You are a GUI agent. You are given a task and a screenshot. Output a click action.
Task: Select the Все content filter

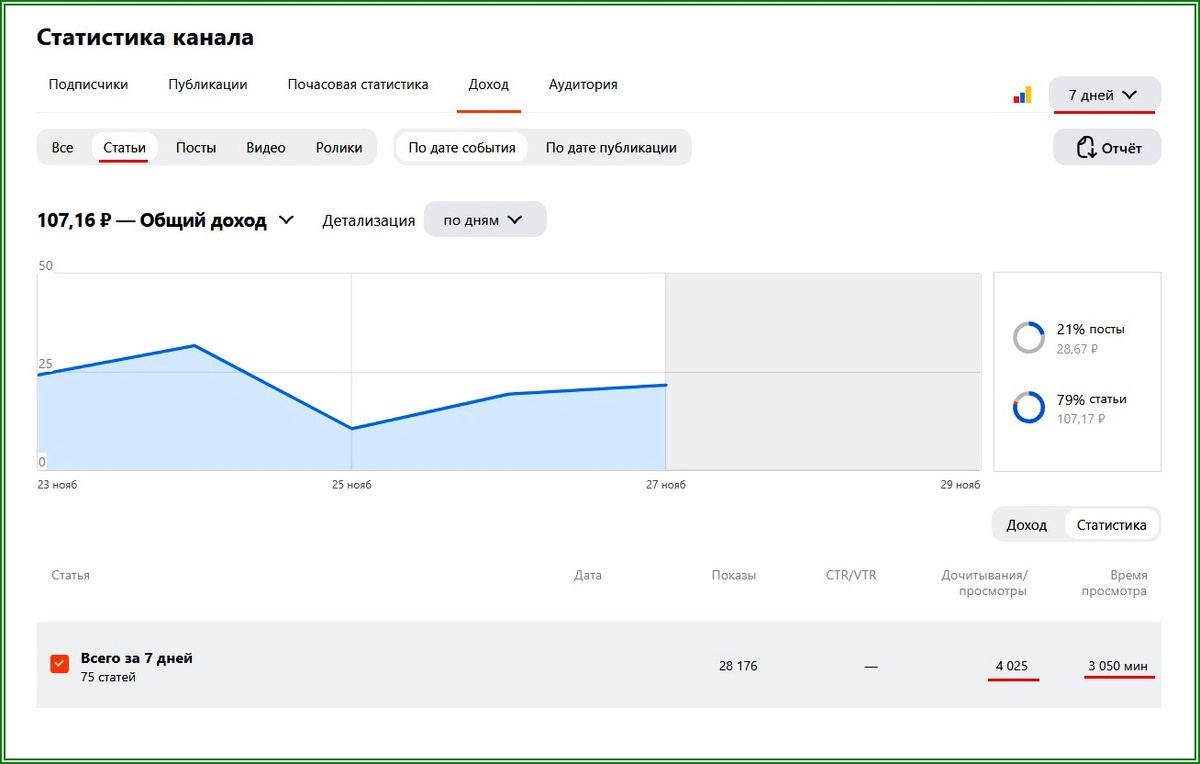point(62,147)
